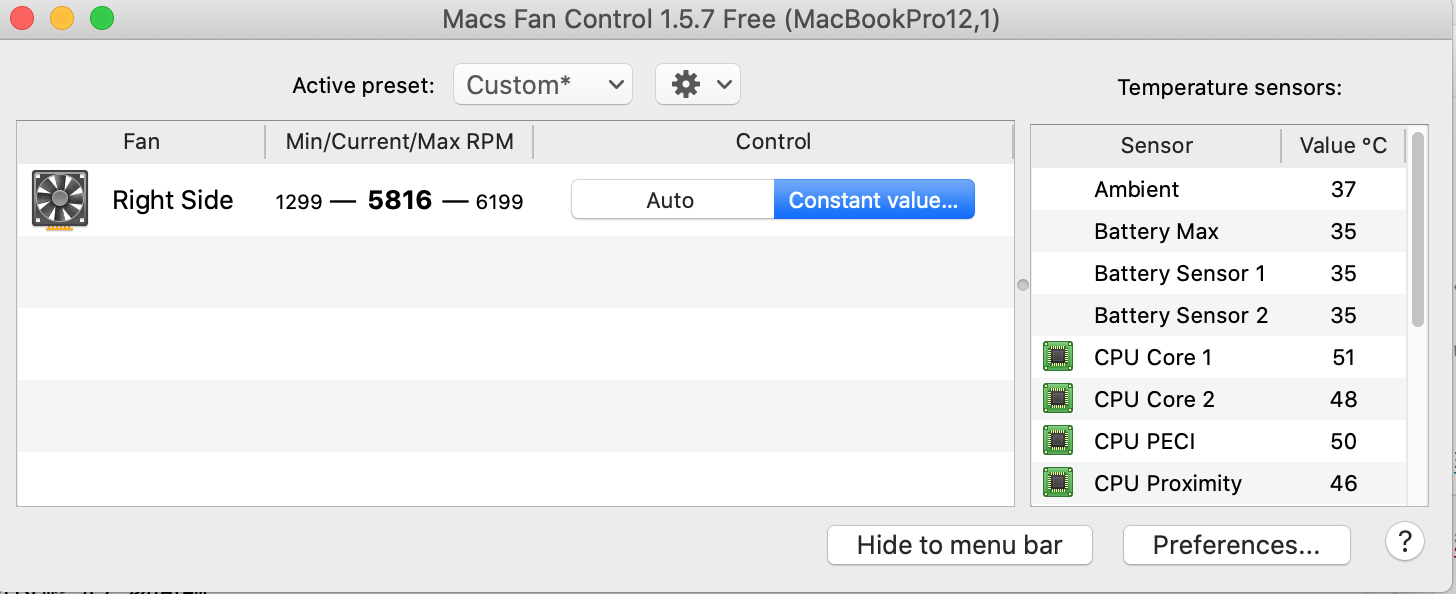Open the Preferences window

pyautogui.click(x=1236, y=545)
